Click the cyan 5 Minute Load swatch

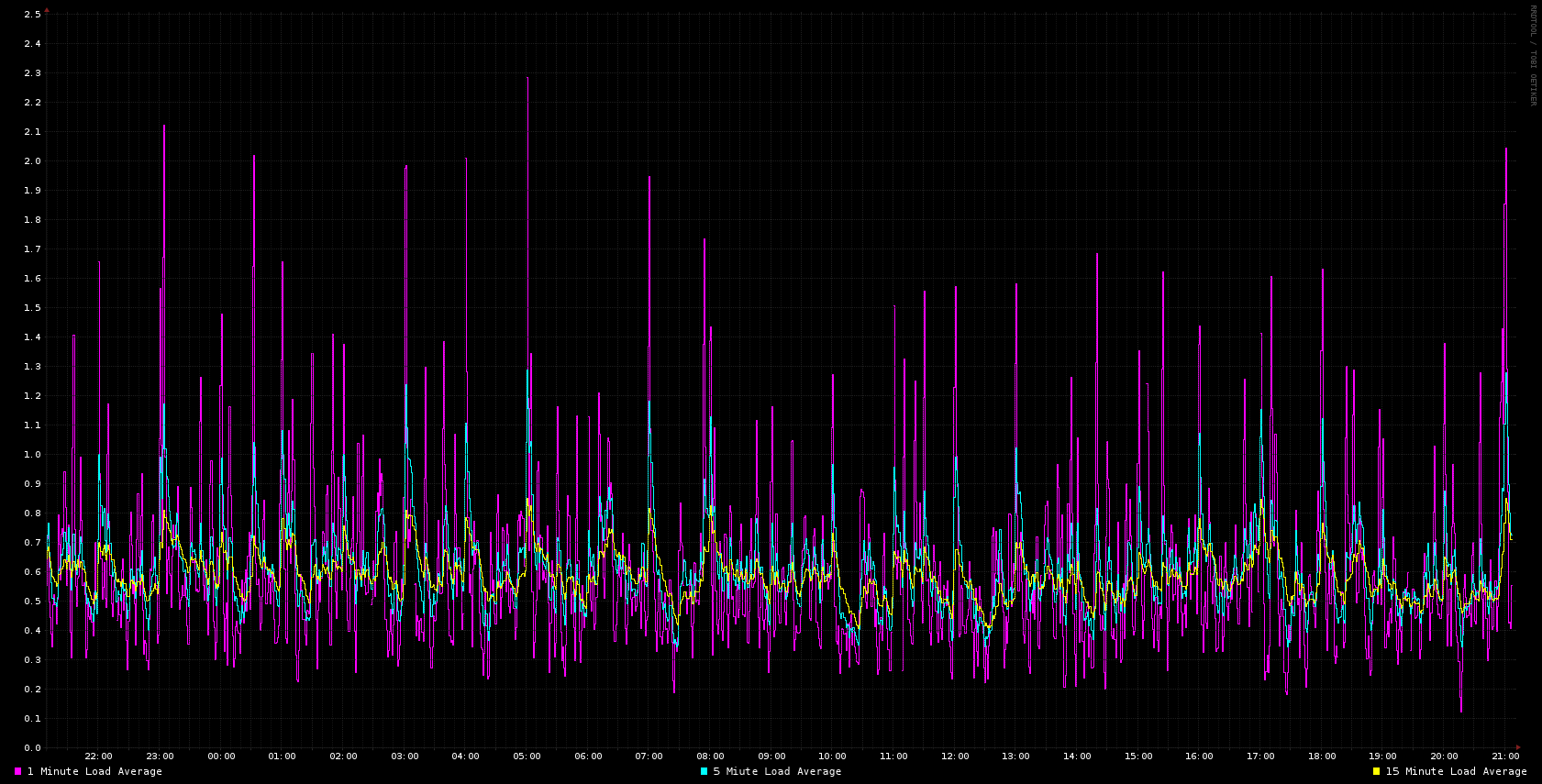704,772
